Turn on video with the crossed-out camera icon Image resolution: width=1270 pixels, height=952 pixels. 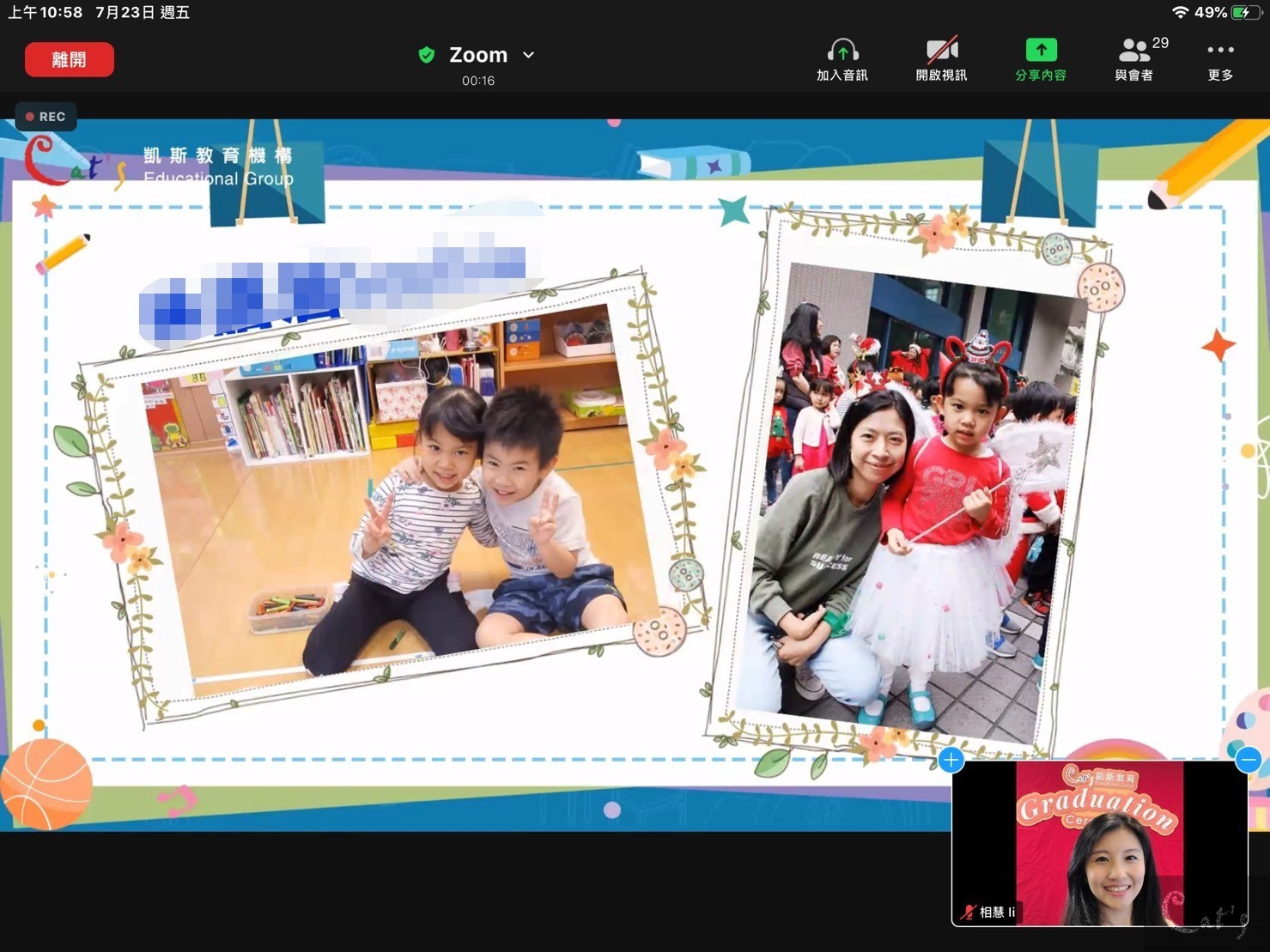[x=941, y=51]
